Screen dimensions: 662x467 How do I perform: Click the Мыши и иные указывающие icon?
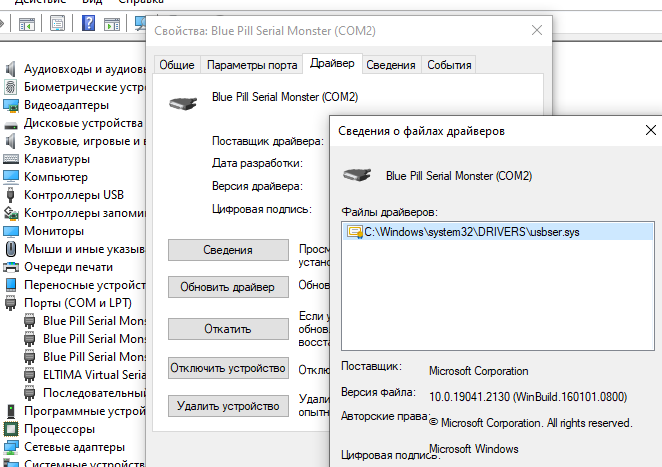pos(12,249)
